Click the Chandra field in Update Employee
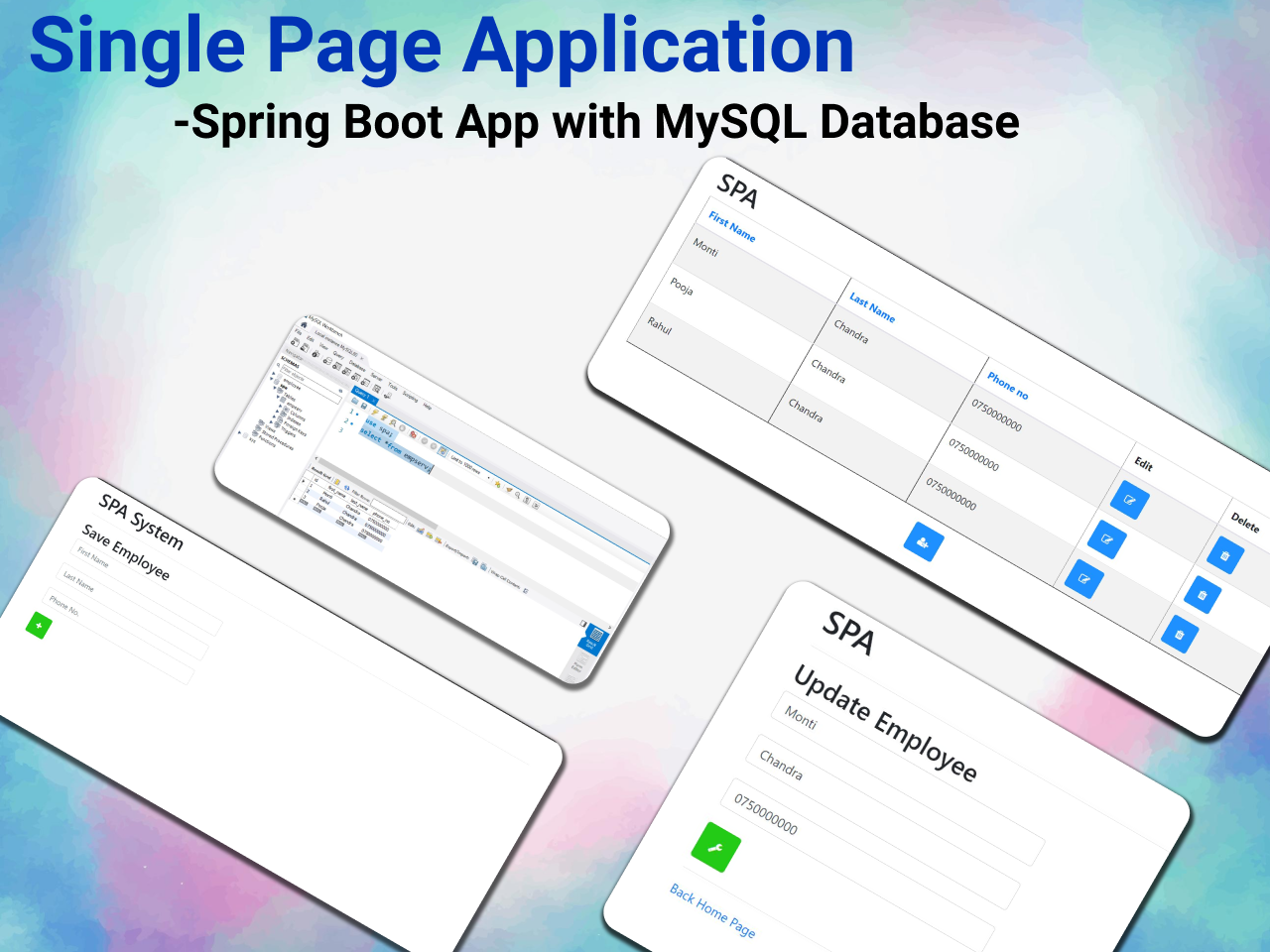The image size is (1270, 952). pos(883,821)
